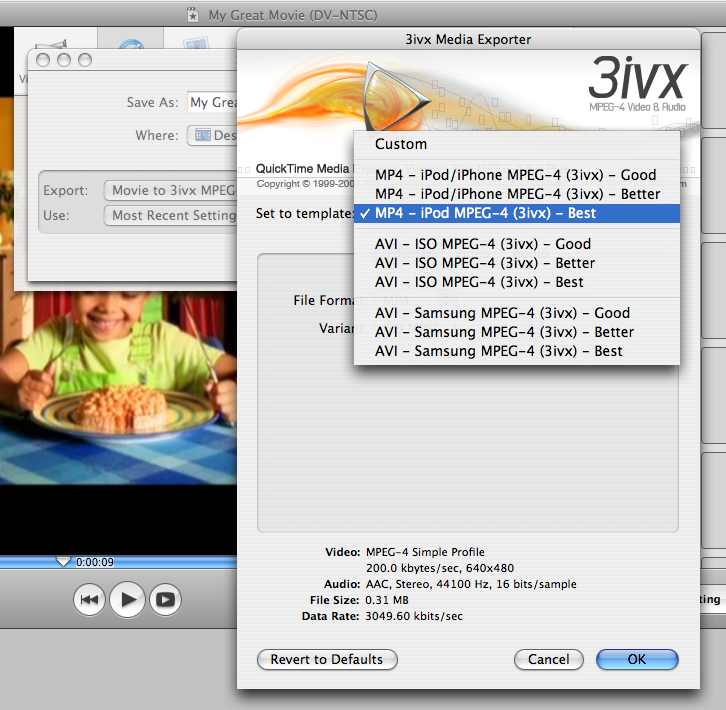Click the play full screen button
This screenshot has width=726, height=710.
tap(165, 600)
